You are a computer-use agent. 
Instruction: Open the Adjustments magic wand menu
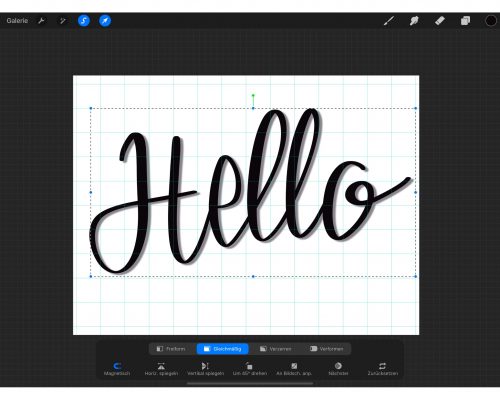[62, 21]
